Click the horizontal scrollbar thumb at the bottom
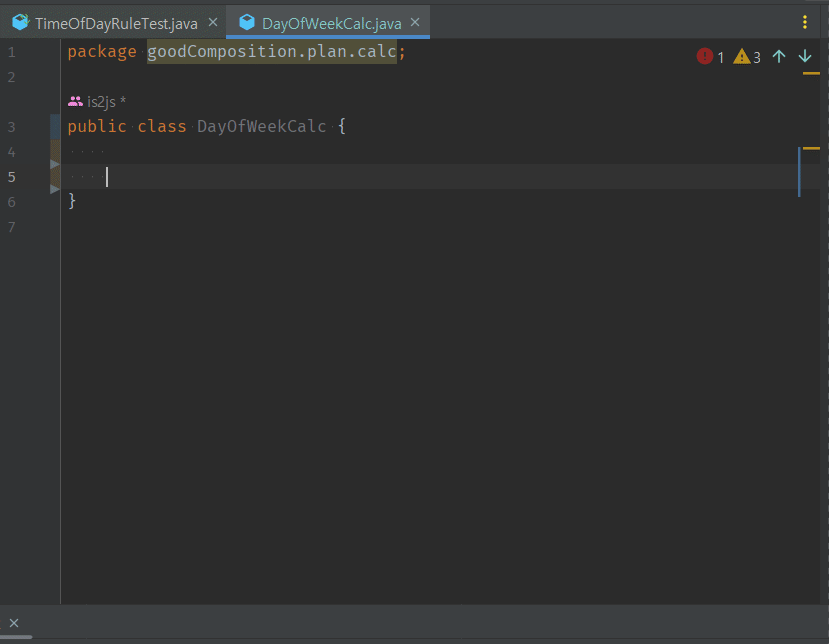This screenshot has width=829, height=644. [16, 637]
